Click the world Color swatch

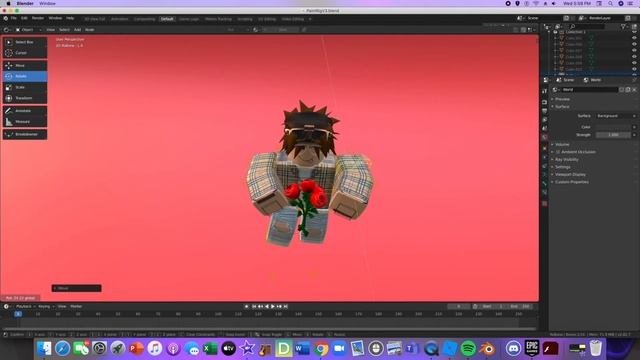[x=613, y=127]
